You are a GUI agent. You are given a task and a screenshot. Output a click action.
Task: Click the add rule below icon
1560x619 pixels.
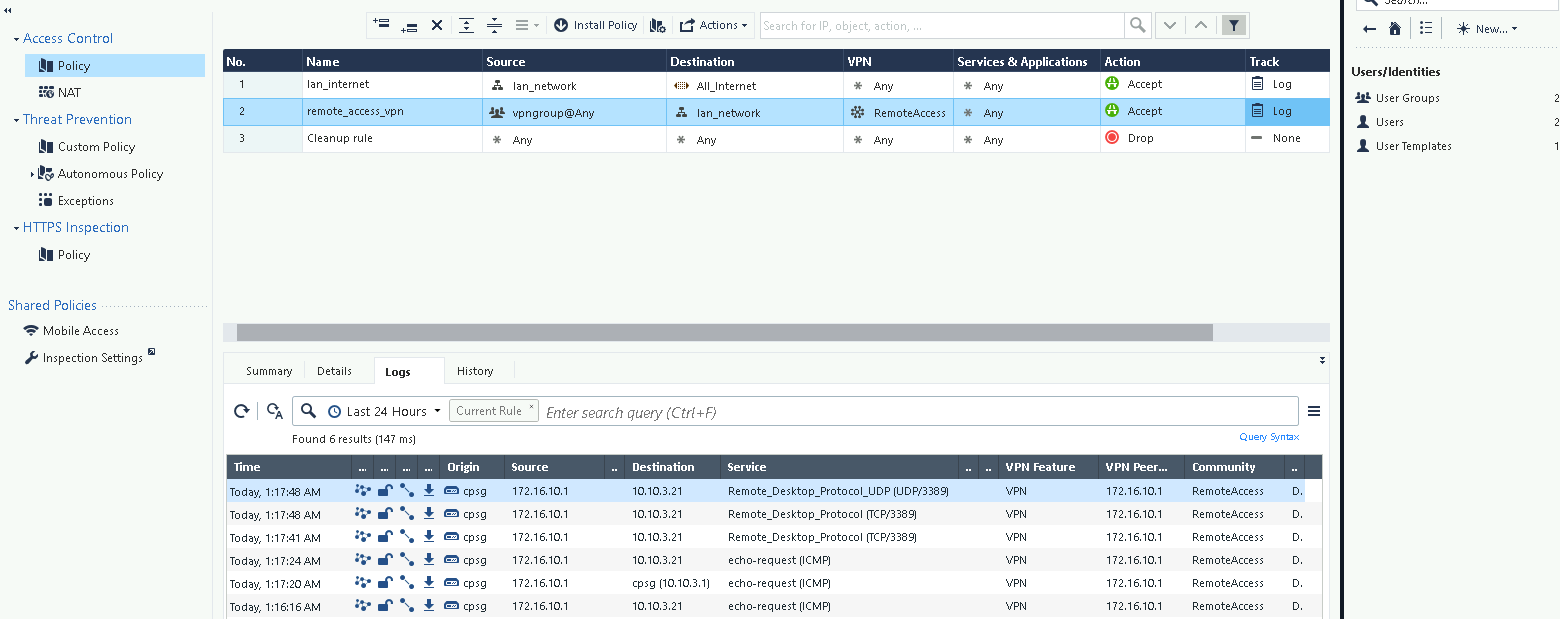[x=408, y=25]
